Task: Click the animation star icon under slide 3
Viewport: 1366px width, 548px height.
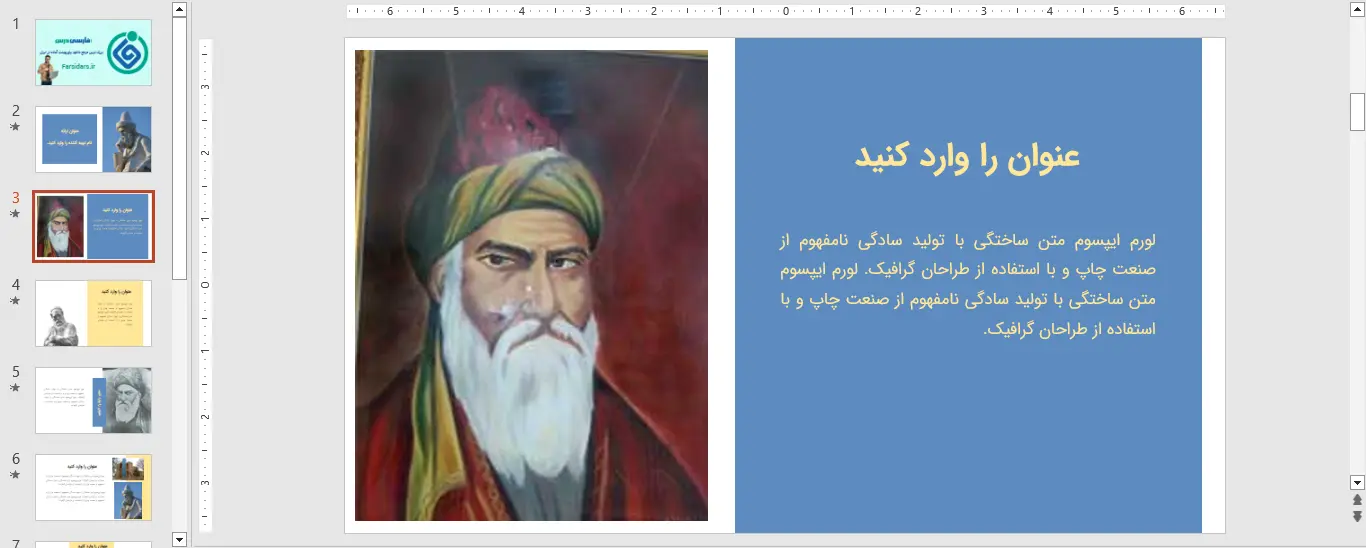Action: (15, 214)
